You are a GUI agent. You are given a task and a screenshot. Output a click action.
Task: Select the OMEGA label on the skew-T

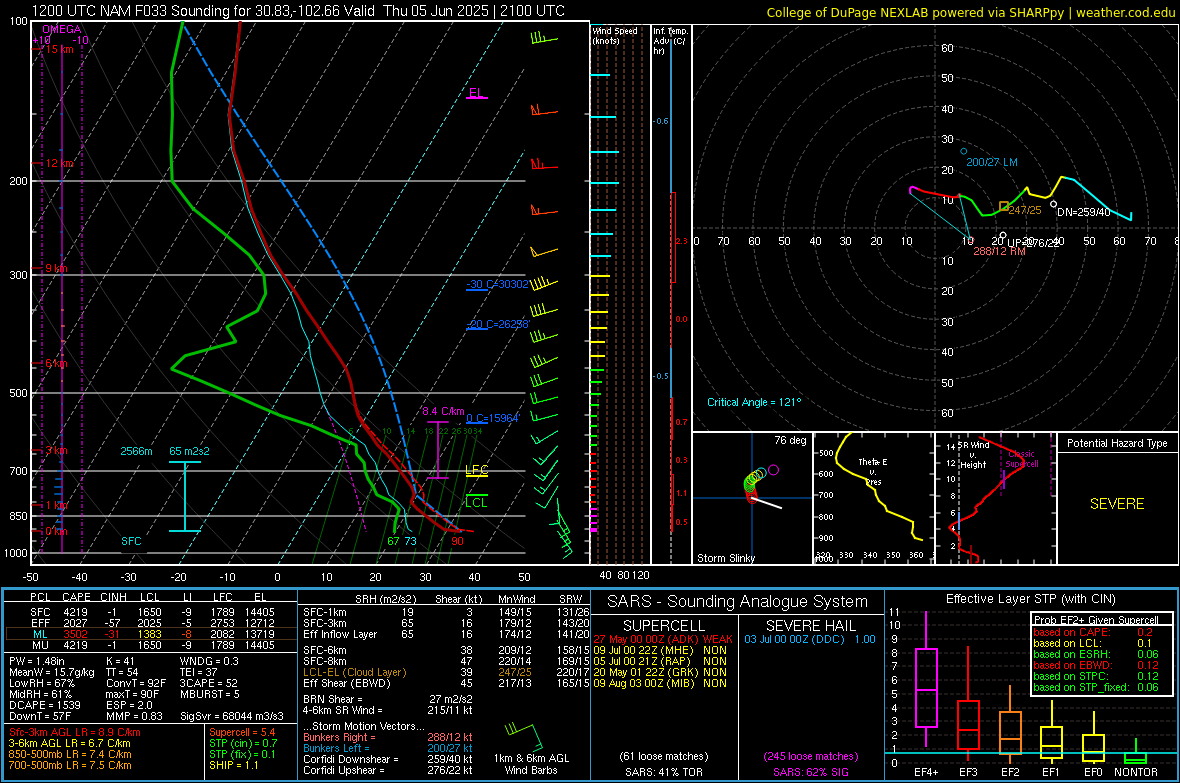tap(62, 29)
